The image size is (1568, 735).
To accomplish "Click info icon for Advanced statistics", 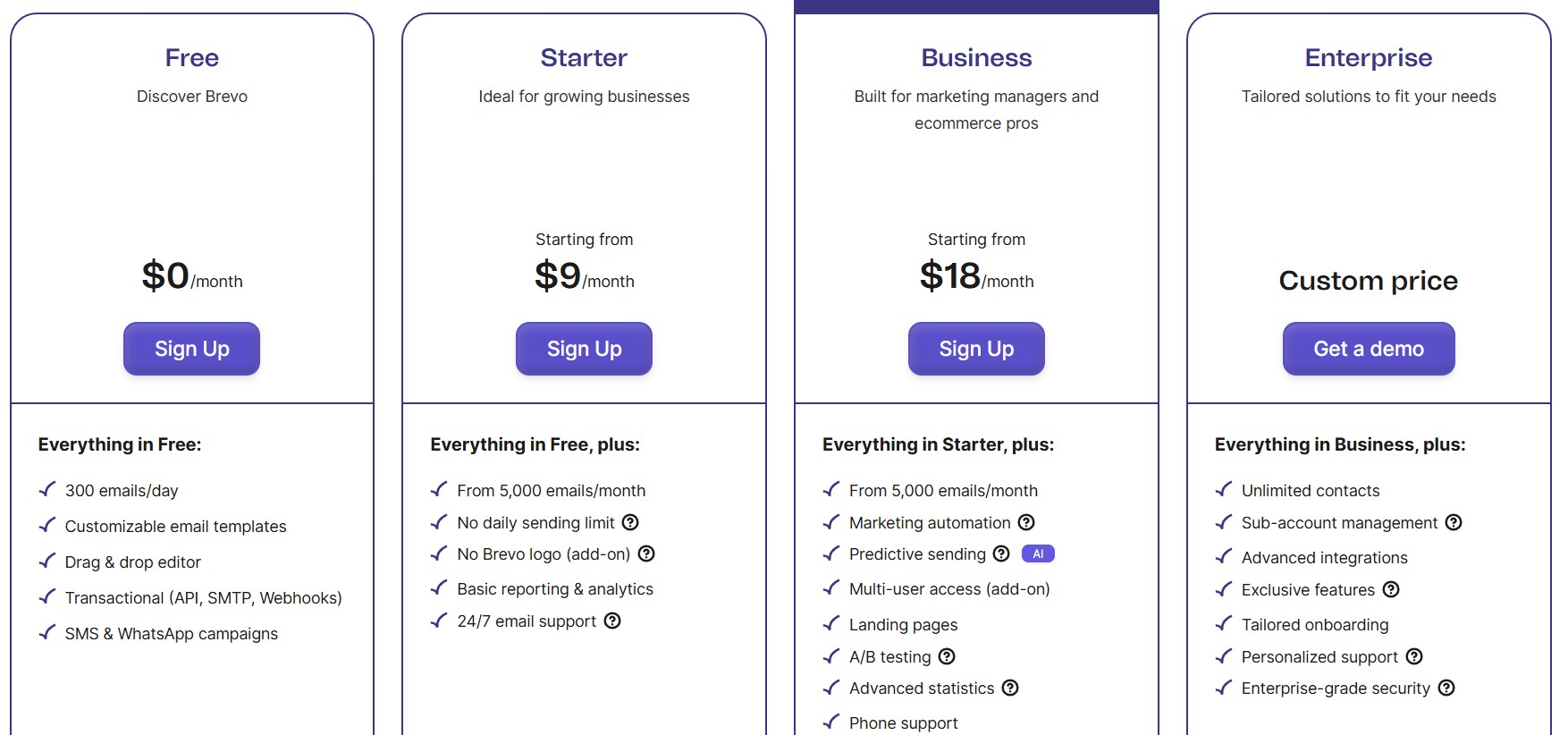I will [x=1010, y=688].
